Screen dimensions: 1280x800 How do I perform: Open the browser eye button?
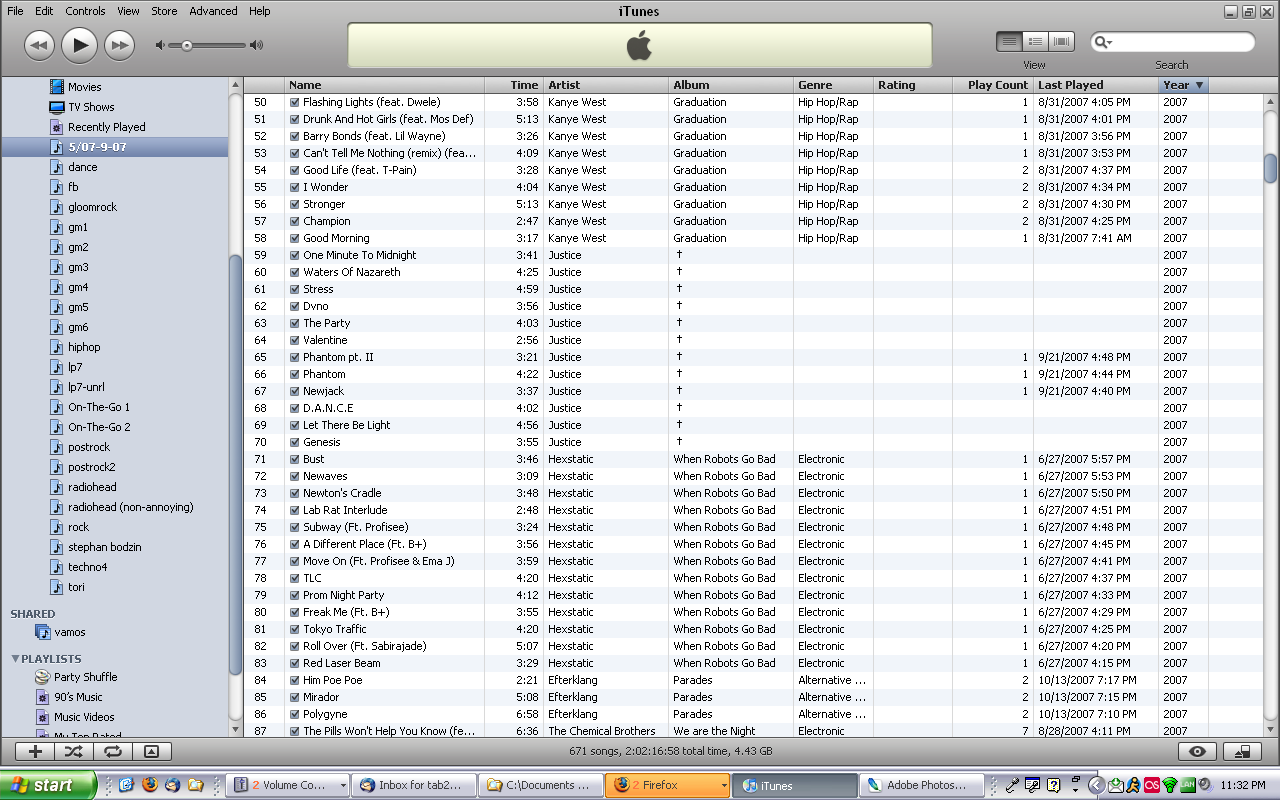click(1197, 752)
